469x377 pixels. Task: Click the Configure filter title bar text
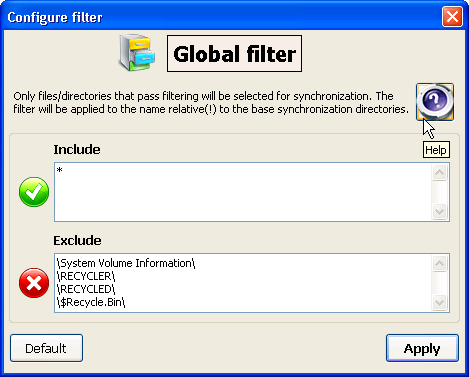[55, 17]
